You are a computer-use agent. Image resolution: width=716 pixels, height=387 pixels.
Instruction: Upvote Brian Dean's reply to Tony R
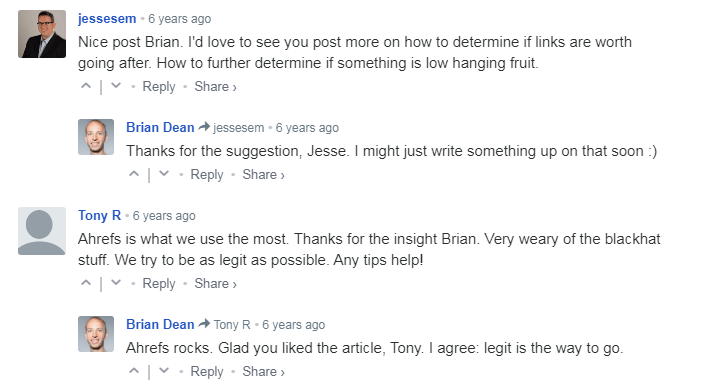coord(134,371)
